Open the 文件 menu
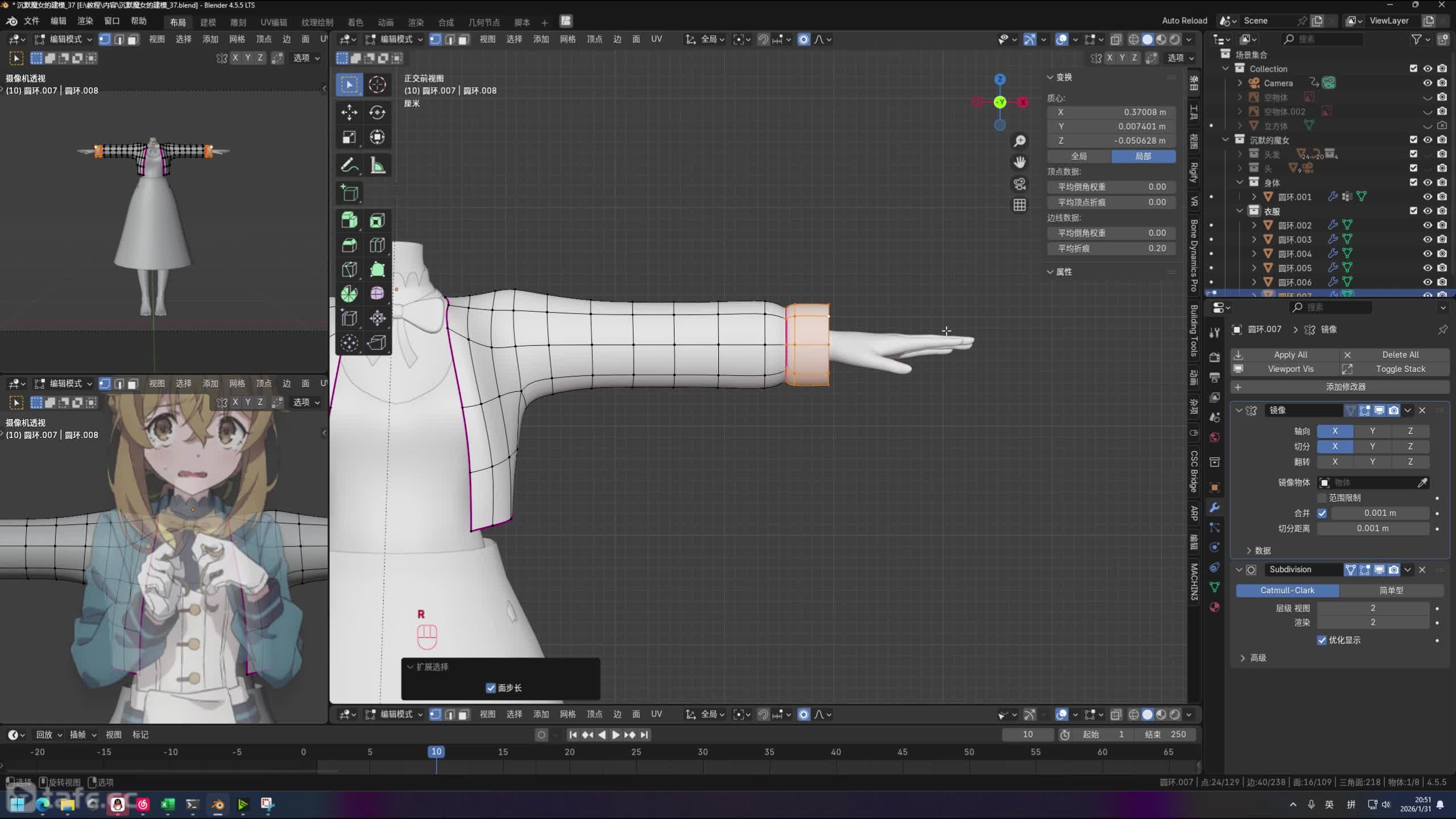Screen dimensions: 1456x819 click(x=31, y=21)
